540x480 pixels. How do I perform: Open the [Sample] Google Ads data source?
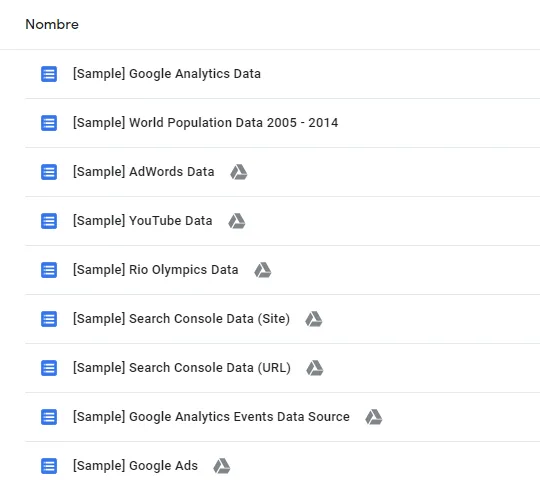[135, 466]
